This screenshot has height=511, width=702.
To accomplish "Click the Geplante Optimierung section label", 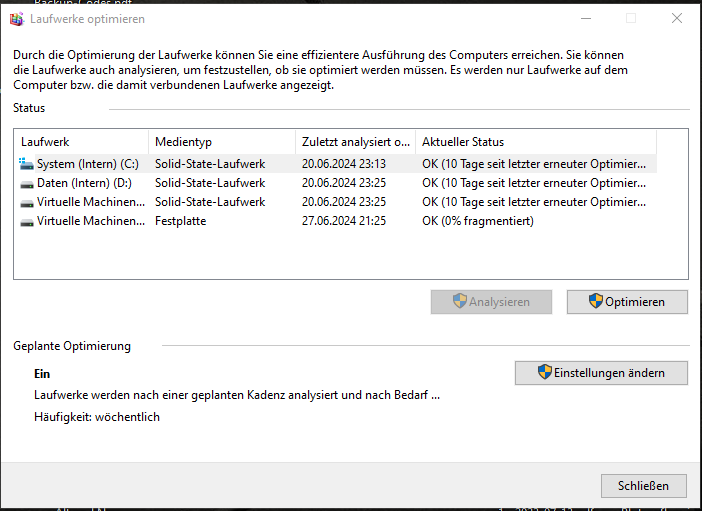I will coord(72,346).
